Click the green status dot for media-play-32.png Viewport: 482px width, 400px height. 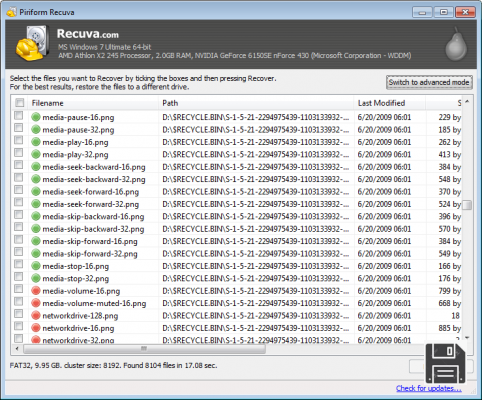click(36, 154)
